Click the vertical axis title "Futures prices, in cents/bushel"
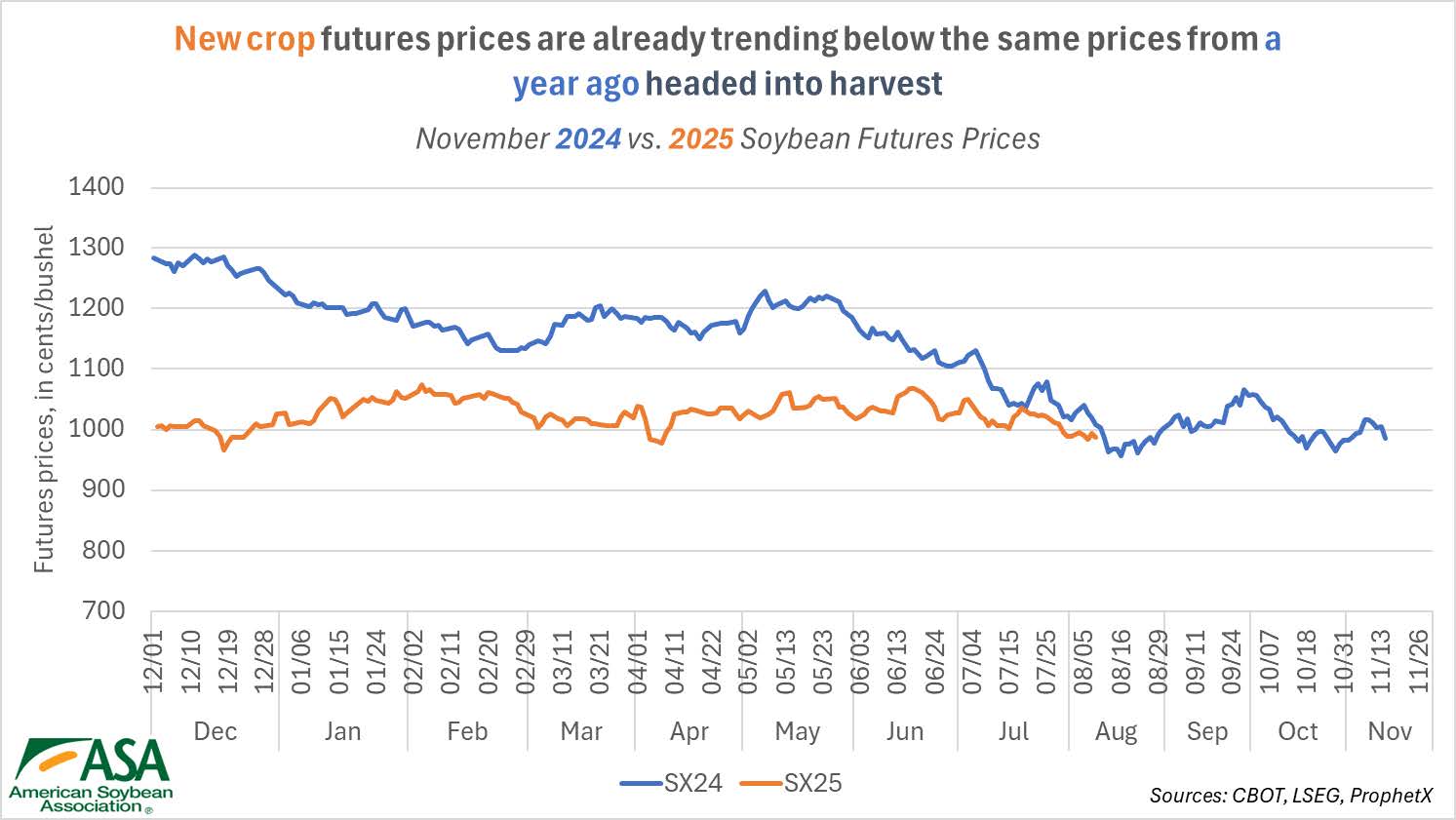This screenshot has width=1456, height=820. click(44, 399)
